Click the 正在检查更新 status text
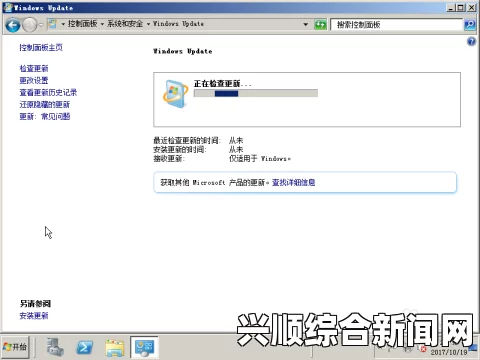The image size is (480, 360). click(222, 84)
